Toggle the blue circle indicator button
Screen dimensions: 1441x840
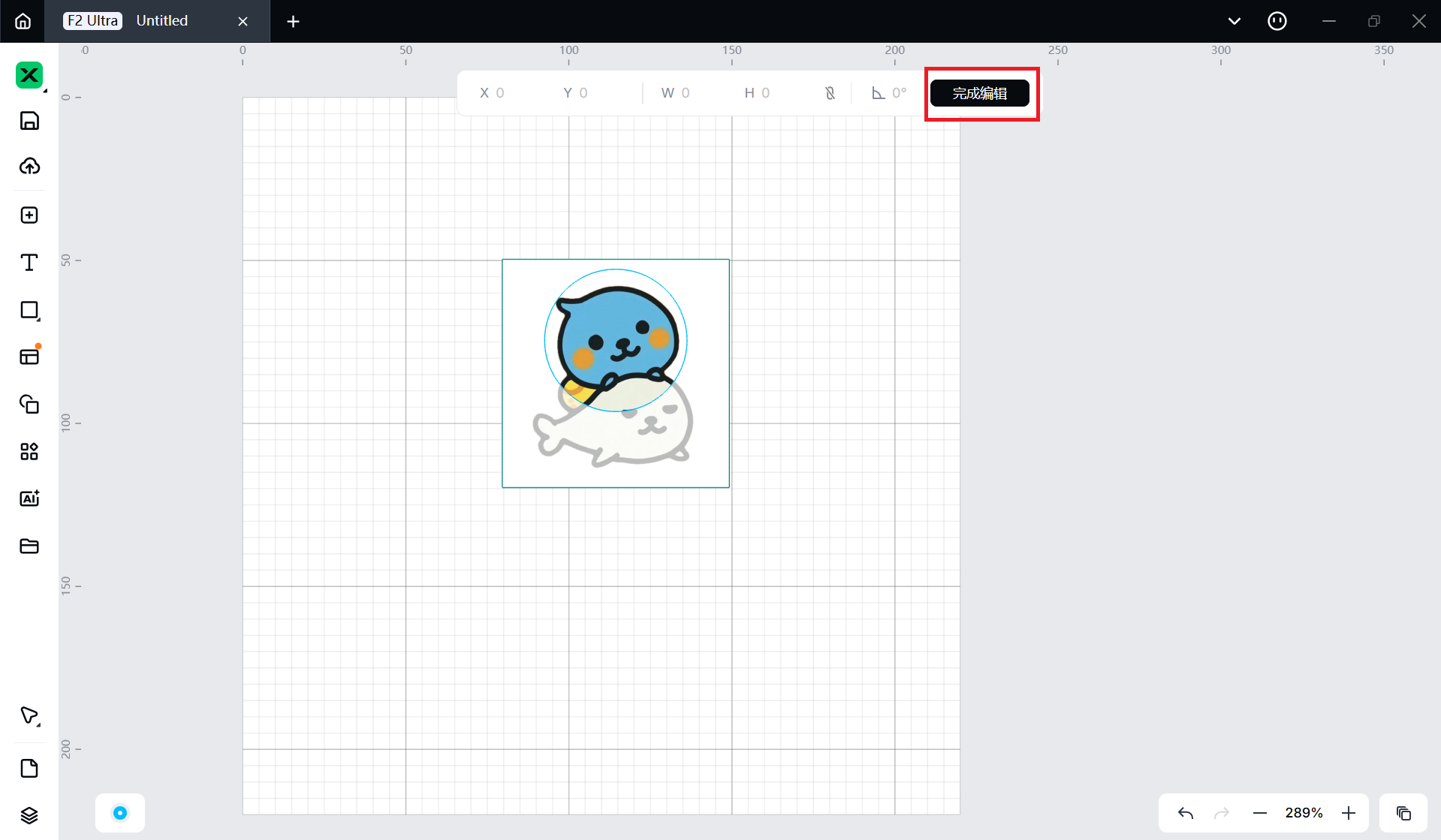point(120,813)
